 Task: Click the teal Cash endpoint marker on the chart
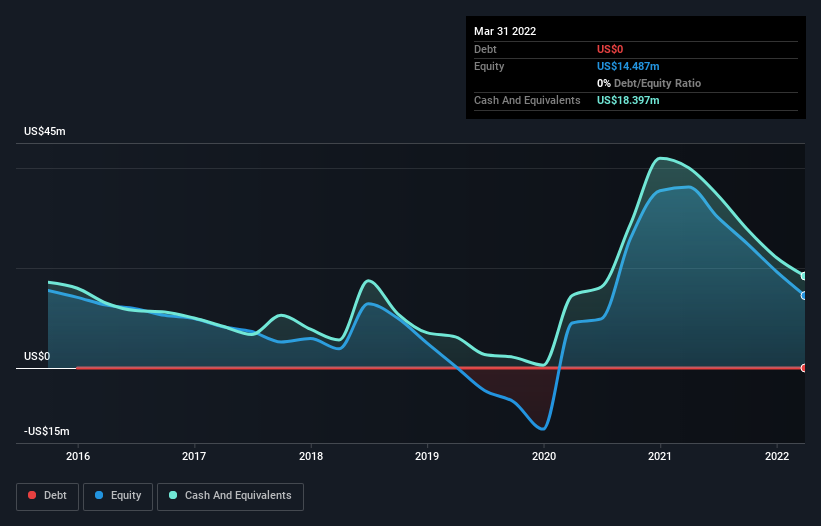coord(803,276)
